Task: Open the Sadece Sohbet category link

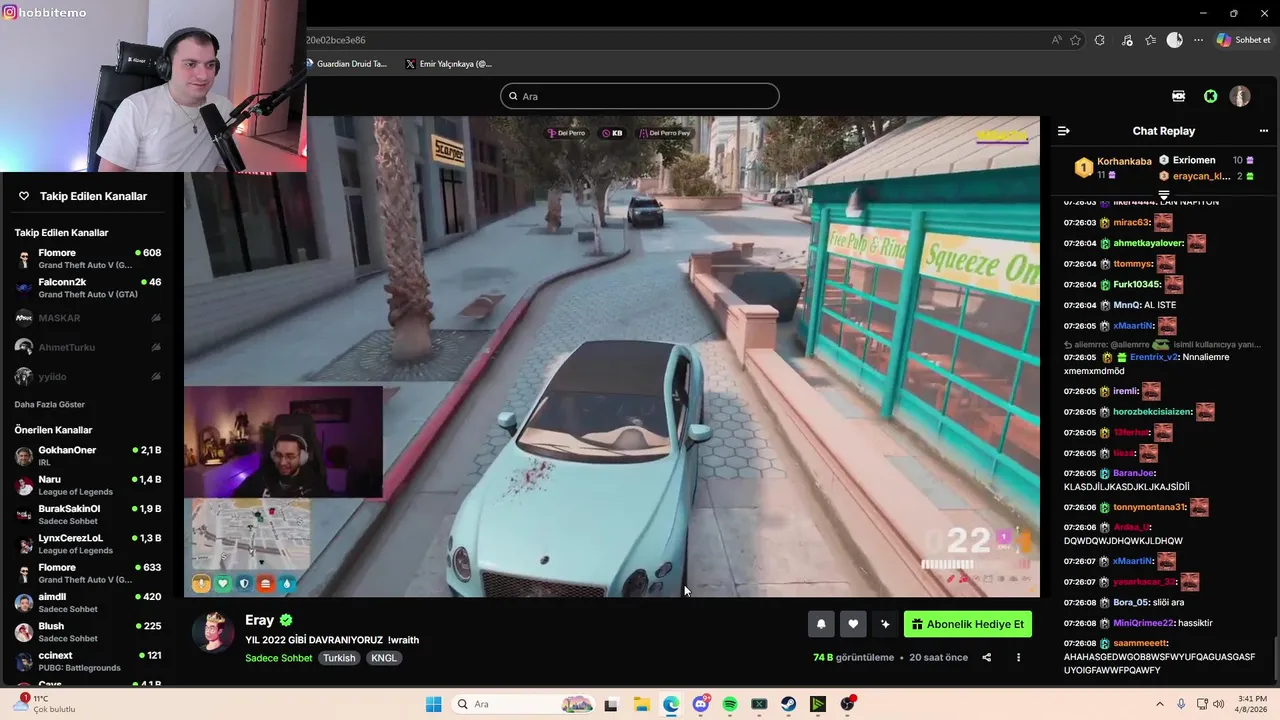Action: [x=279, y=658]
